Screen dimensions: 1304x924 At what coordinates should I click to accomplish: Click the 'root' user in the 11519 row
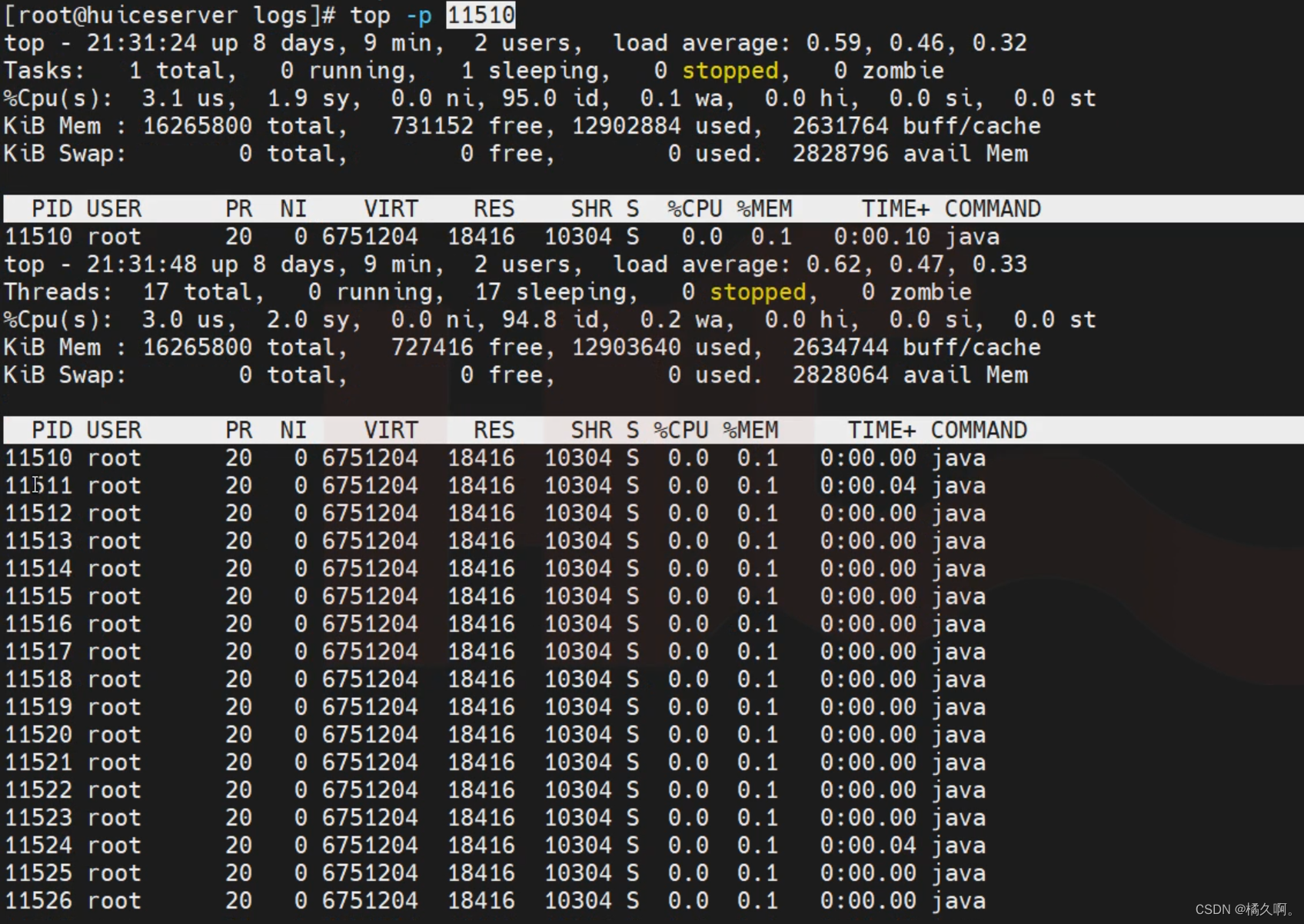point(114,706)
